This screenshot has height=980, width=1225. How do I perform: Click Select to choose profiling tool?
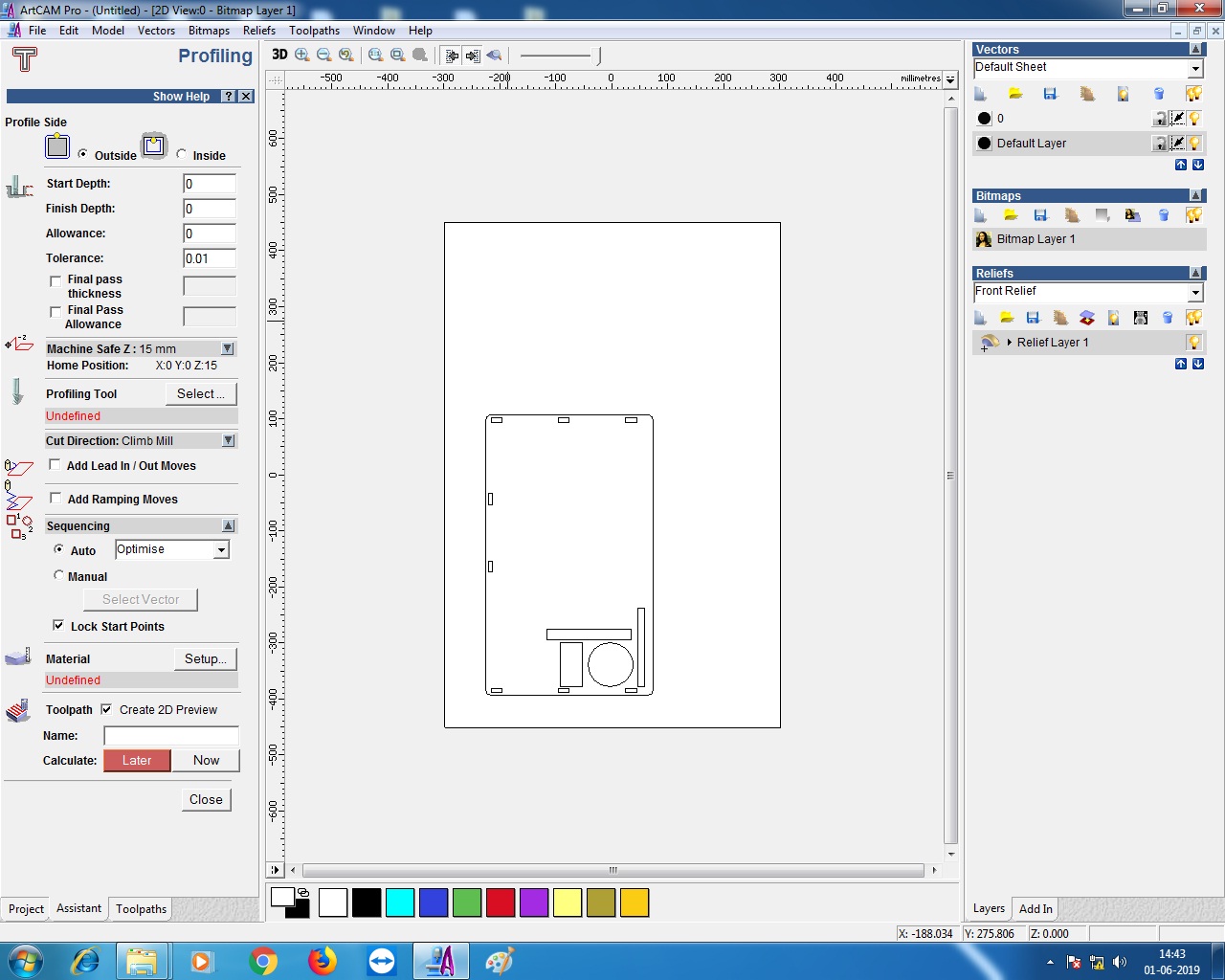point(200,393)
